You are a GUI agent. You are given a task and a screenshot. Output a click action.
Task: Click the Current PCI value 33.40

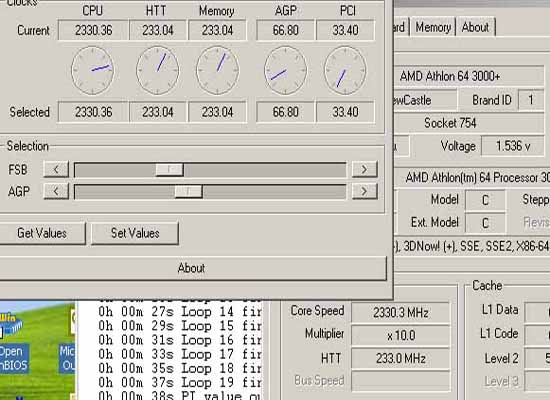(x=346, y=30)
